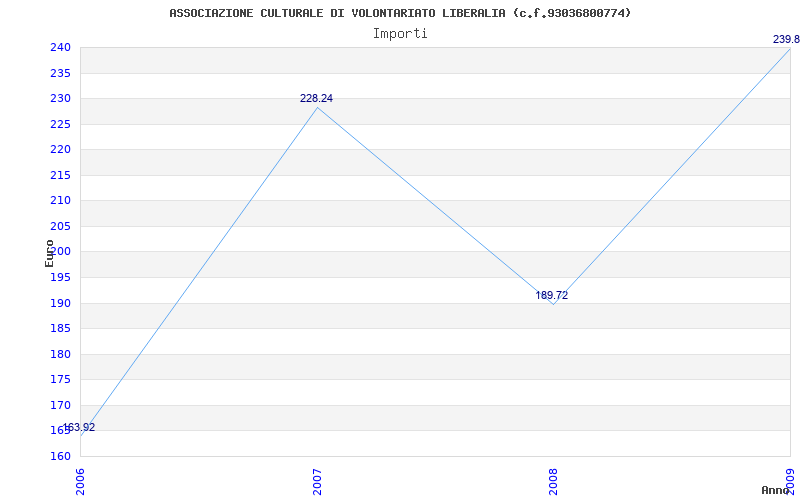Image resolution: width=800 pixels, height=500 pixels.
Task: Select the 239.8 data point label
Action: (x=786, y=39)
